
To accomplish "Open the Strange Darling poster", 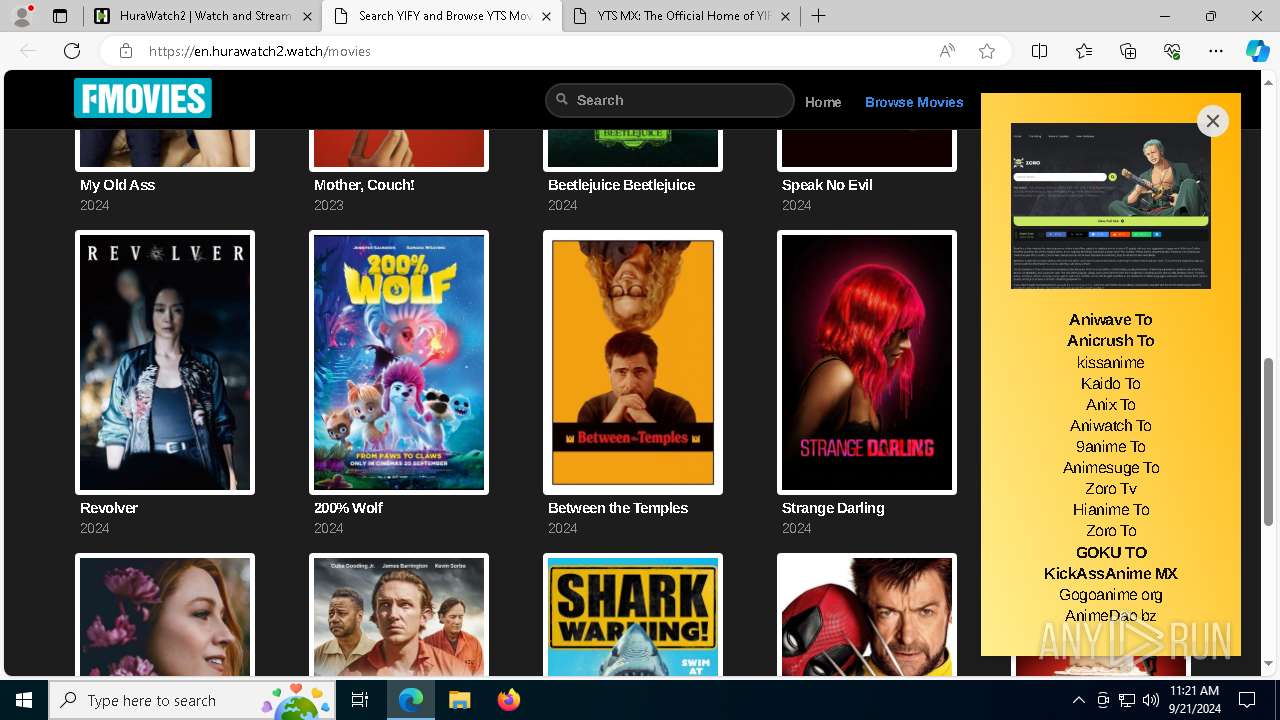I will (867, 362).
